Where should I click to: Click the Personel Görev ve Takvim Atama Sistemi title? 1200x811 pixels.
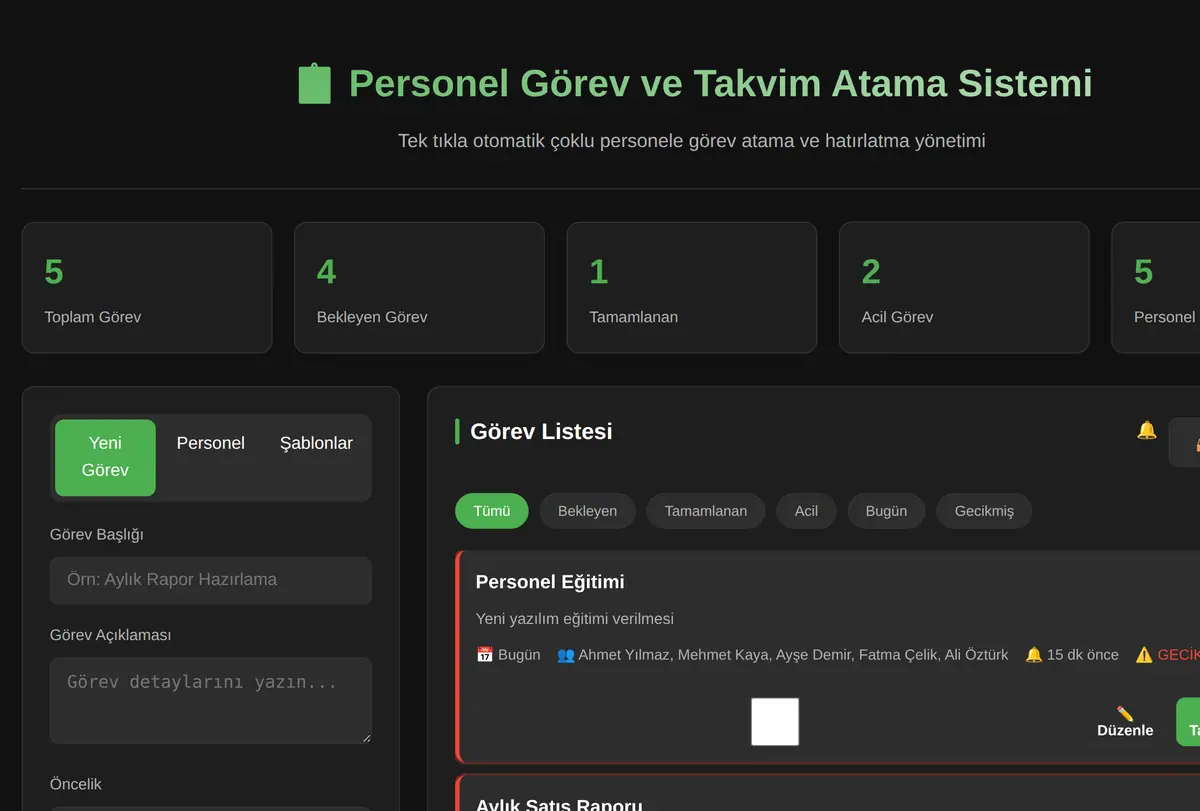click(x=720, y=83)
